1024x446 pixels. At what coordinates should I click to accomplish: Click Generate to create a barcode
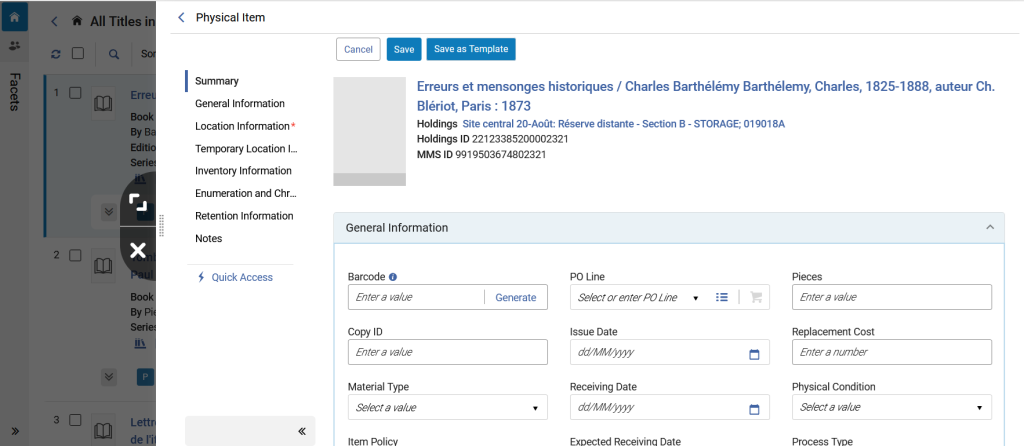click(515, 297)
